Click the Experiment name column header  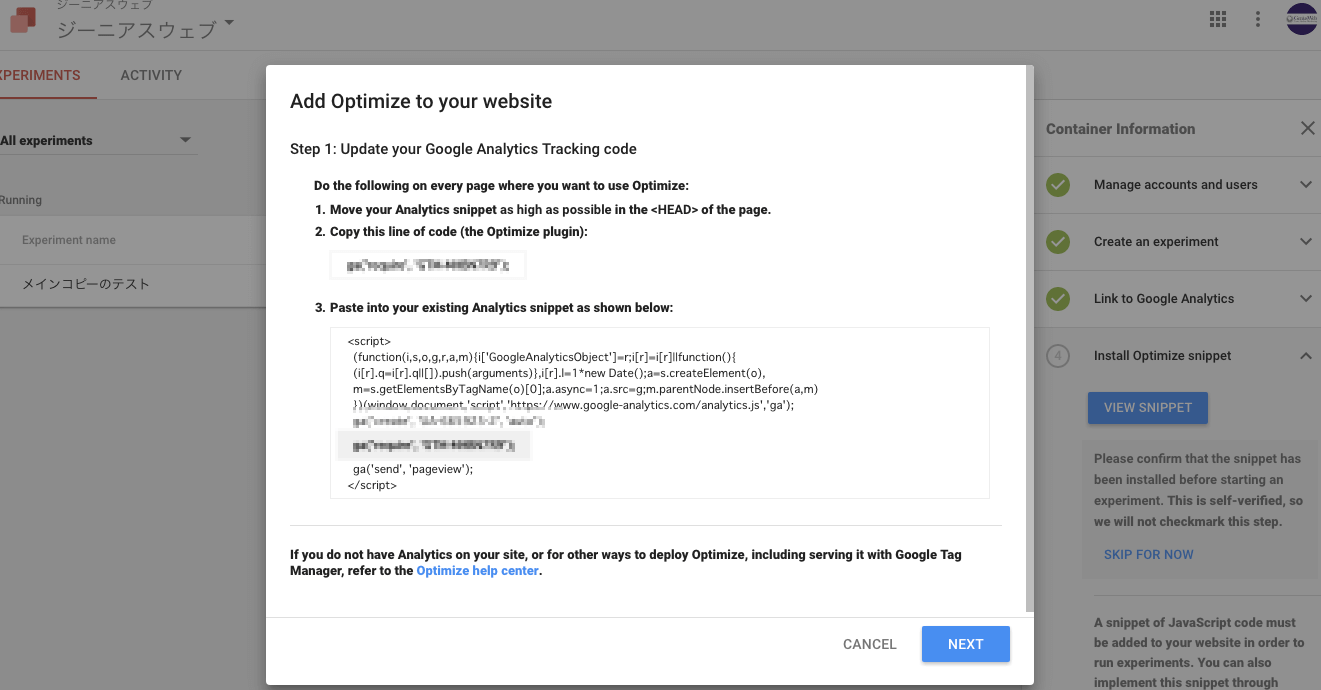[x=69, y=240]
